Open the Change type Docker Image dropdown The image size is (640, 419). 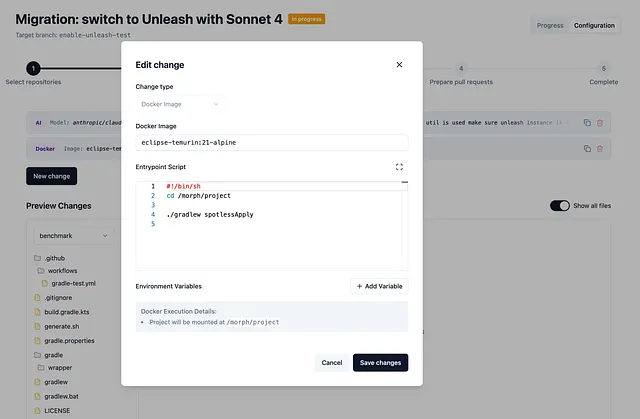(x=180, y=104)
